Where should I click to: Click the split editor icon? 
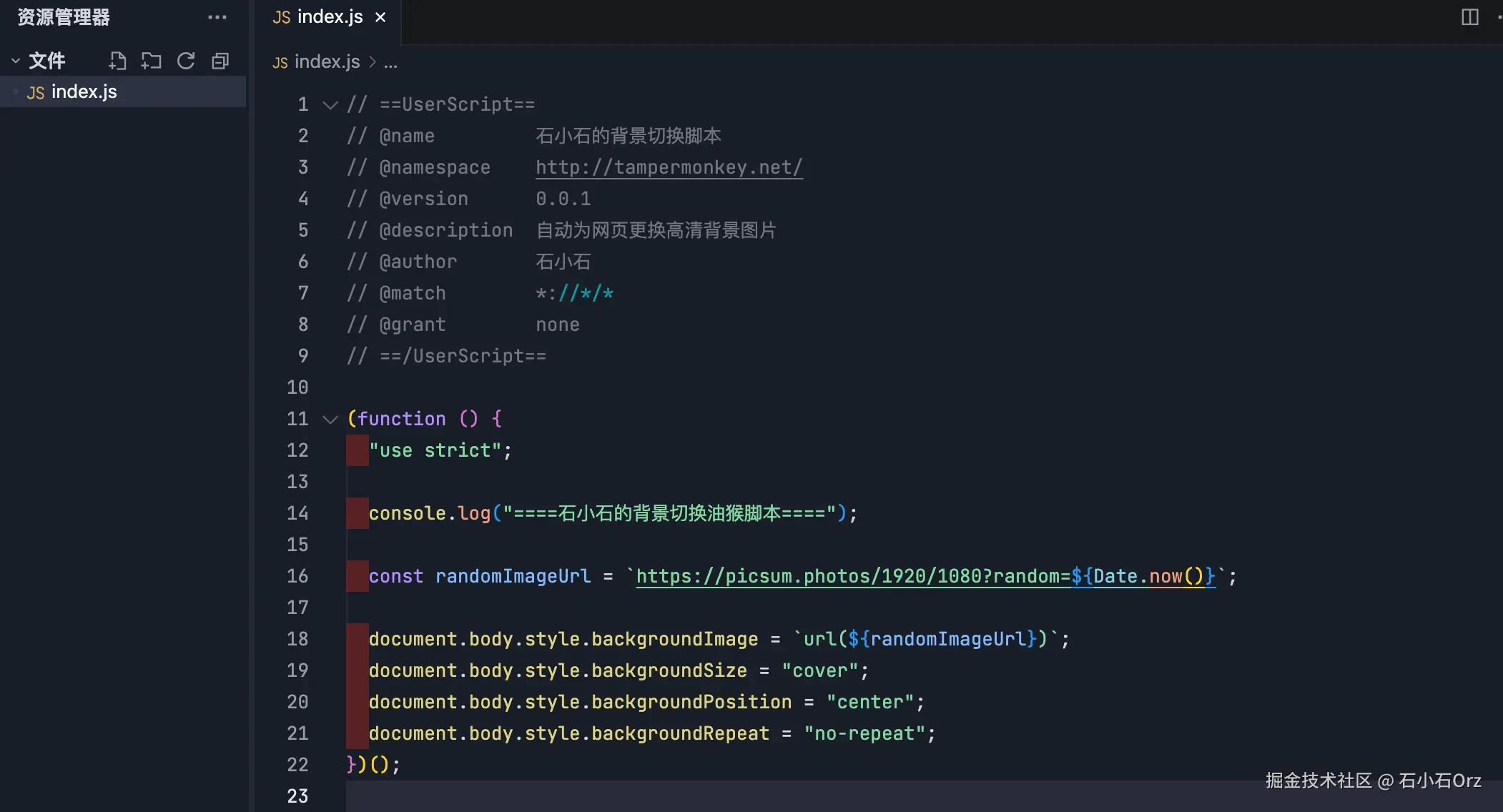pyautogui.click(x=1469, y=17)
